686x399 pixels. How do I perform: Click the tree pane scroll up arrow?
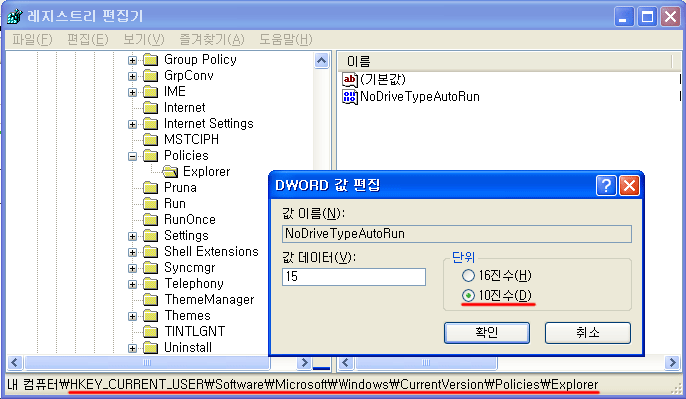click(322, 60)
